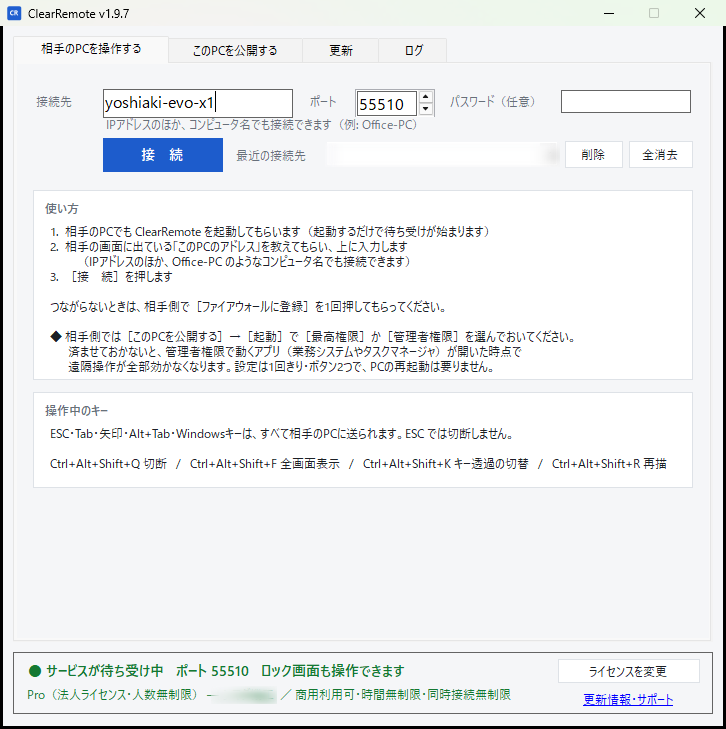Minimize the ClearRemote window
726x729 pixels.
pyautogui.click(x=609, y=13)
